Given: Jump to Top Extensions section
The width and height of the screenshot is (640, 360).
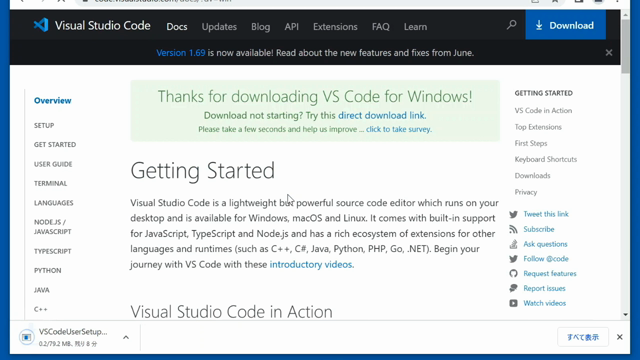Looking at the screenshot, I should 538,127.
